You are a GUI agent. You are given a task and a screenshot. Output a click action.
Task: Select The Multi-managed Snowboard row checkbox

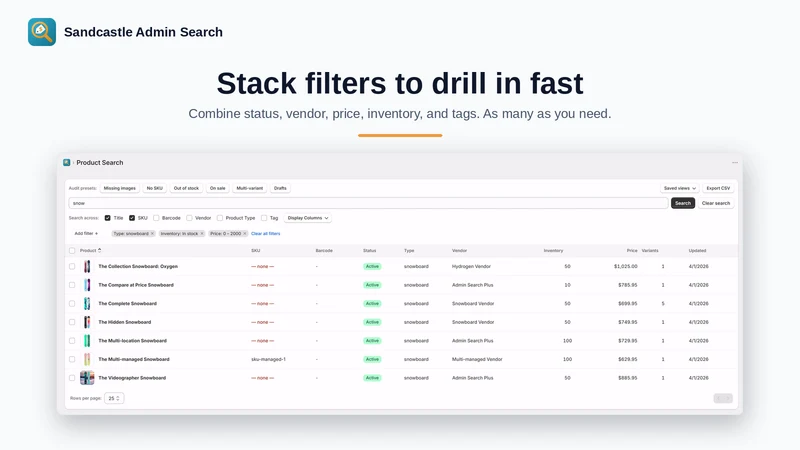(72, 359)
